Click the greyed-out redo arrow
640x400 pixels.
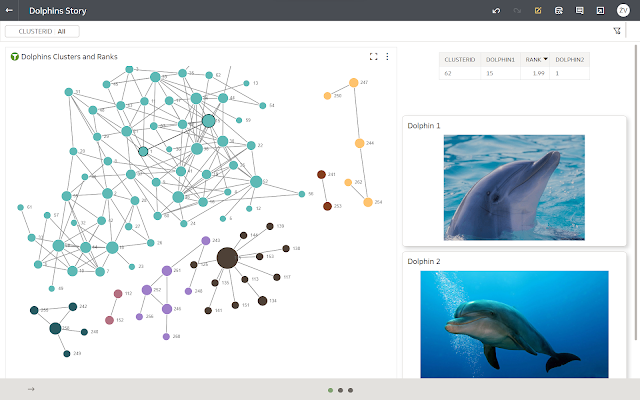tap(517, 11)
